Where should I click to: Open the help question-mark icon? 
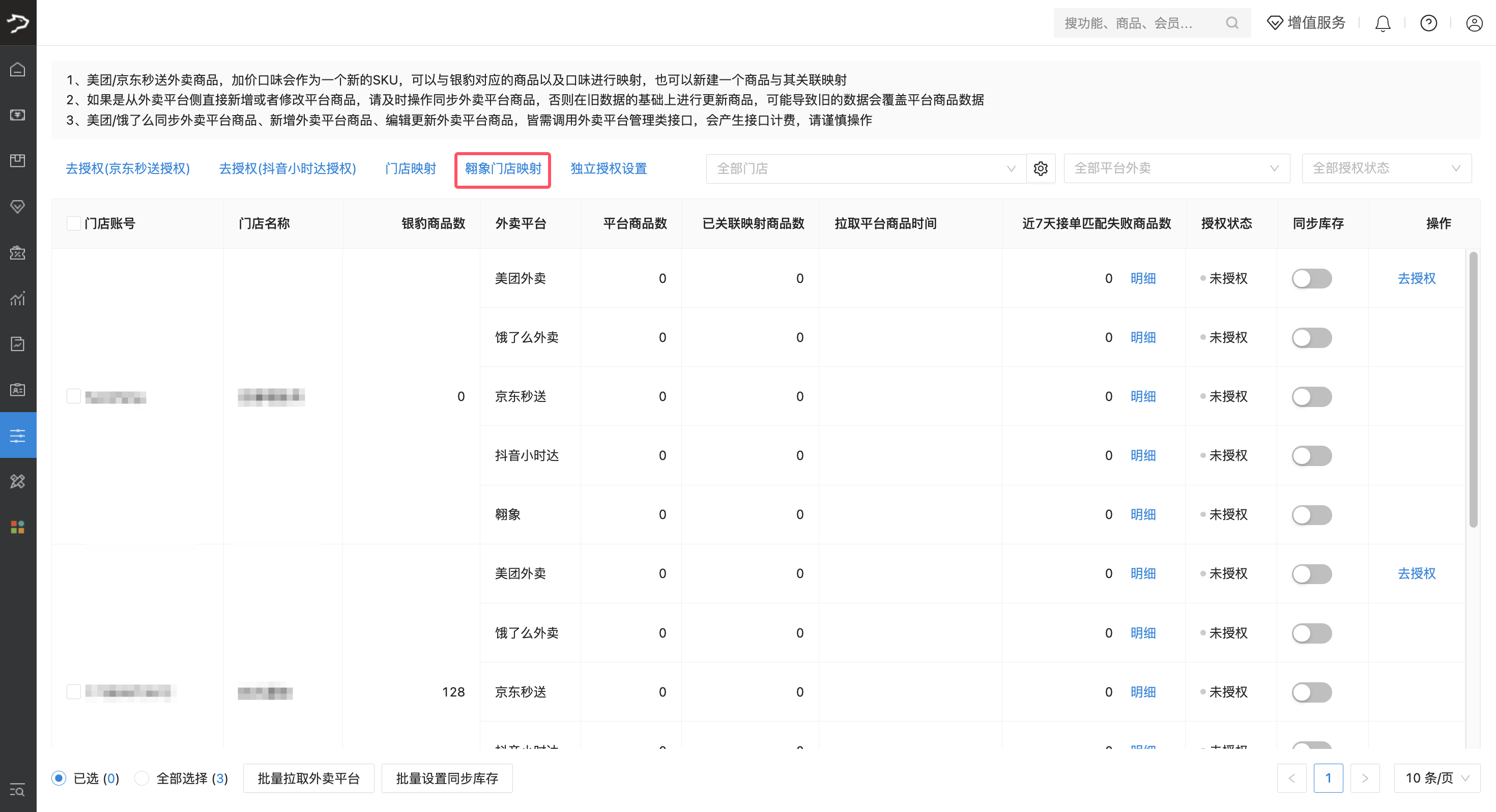tap(1429, 23)
